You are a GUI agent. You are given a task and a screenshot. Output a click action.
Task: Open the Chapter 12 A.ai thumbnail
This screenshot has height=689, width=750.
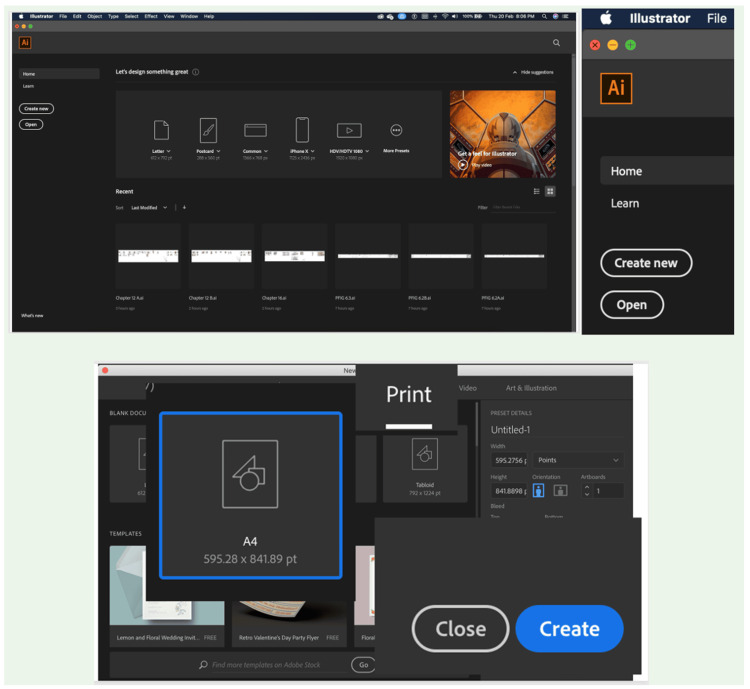148,256
